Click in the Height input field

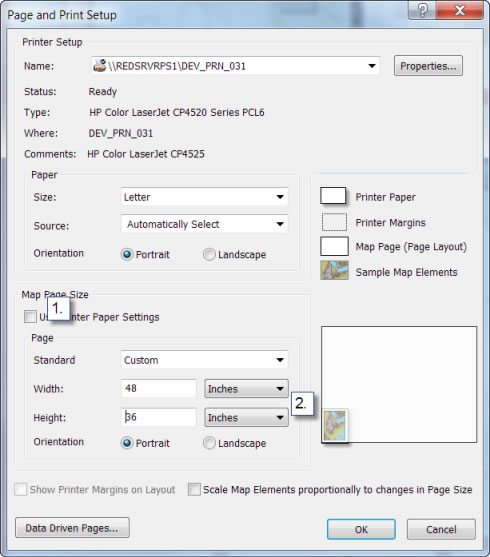158,417
